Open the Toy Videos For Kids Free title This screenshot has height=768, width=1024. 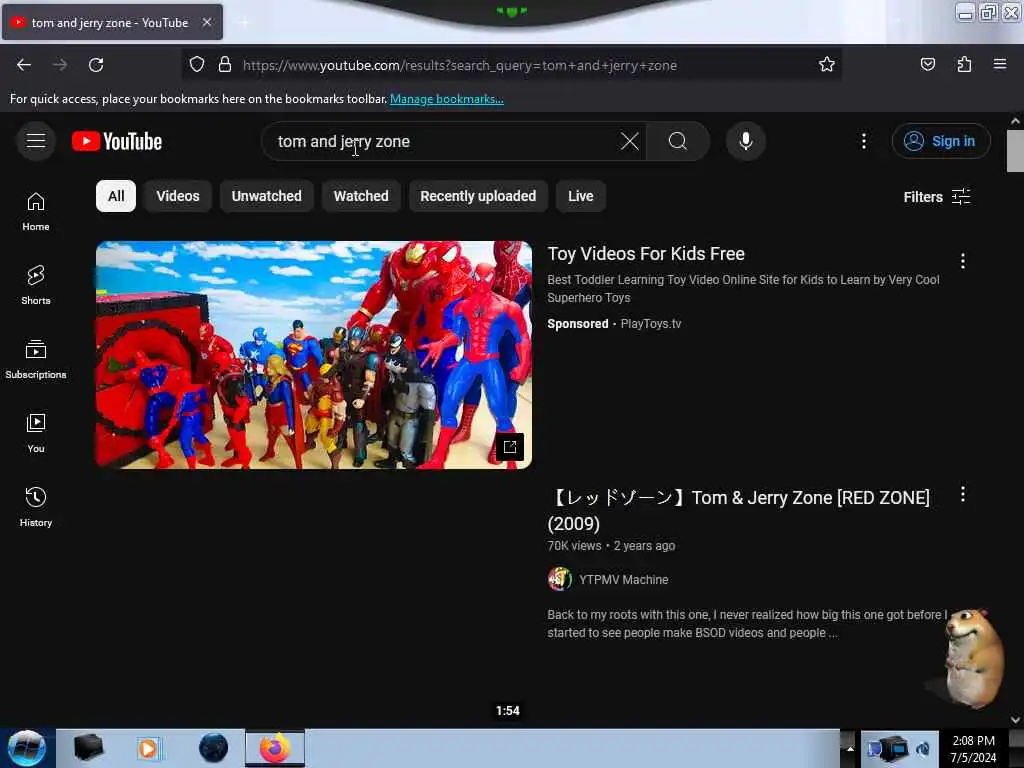pyautogui.click(x=646, y=253)
